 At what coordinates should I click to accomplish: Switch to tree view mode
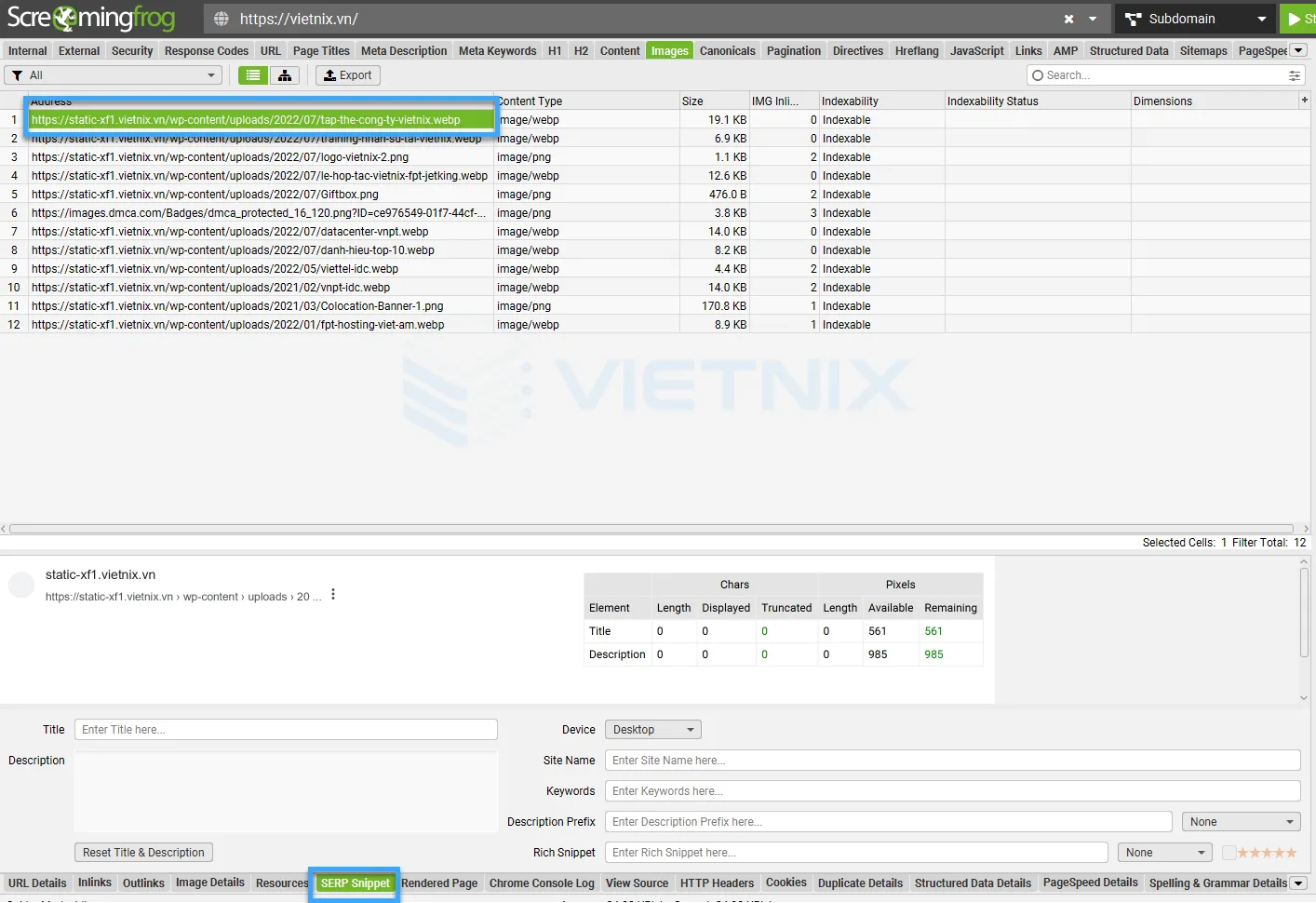(x=285, y=75)
